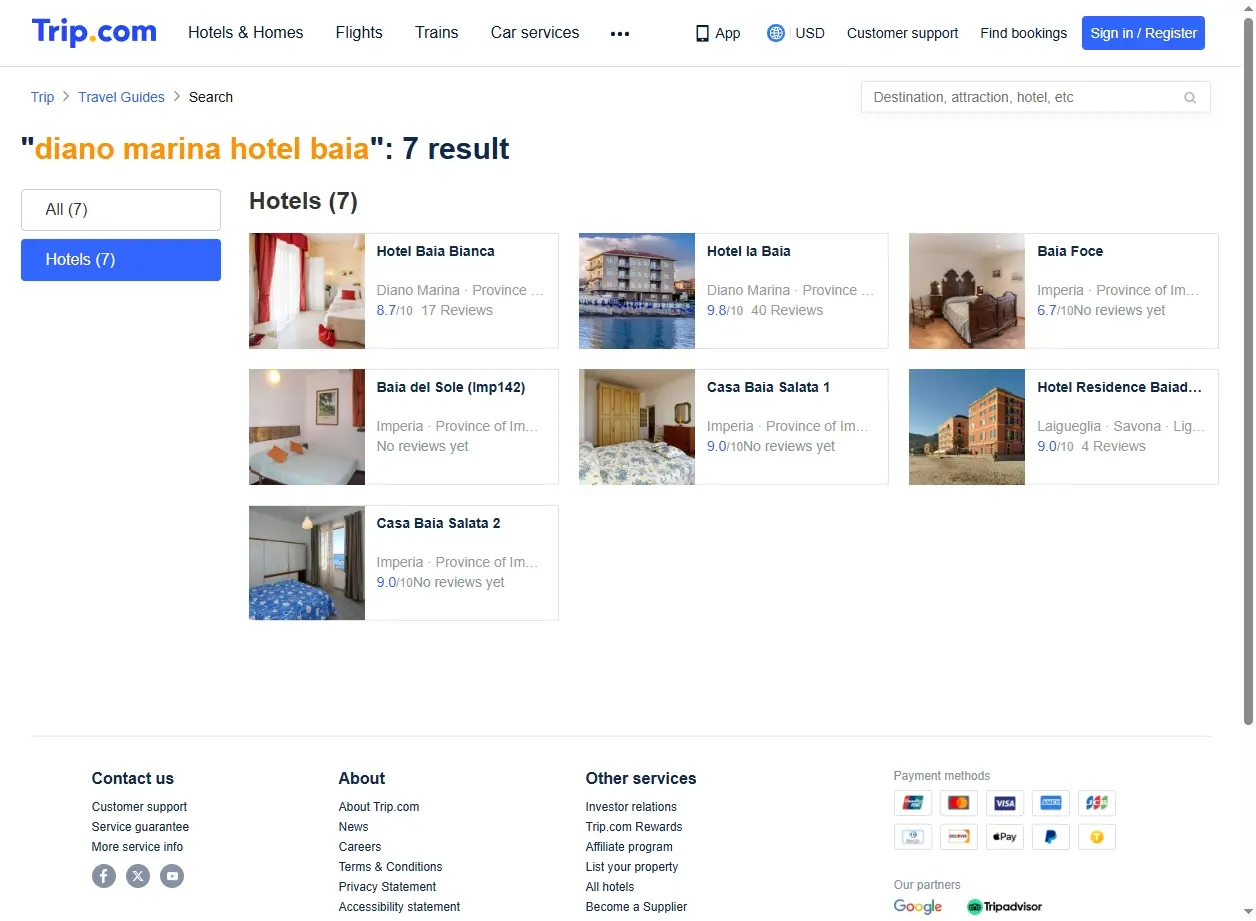Click Casa Baia Salata 2 title
Image resolution: width=1256 pixels, height=921 pixels.
pyautogui.click(x=438, y=523)
